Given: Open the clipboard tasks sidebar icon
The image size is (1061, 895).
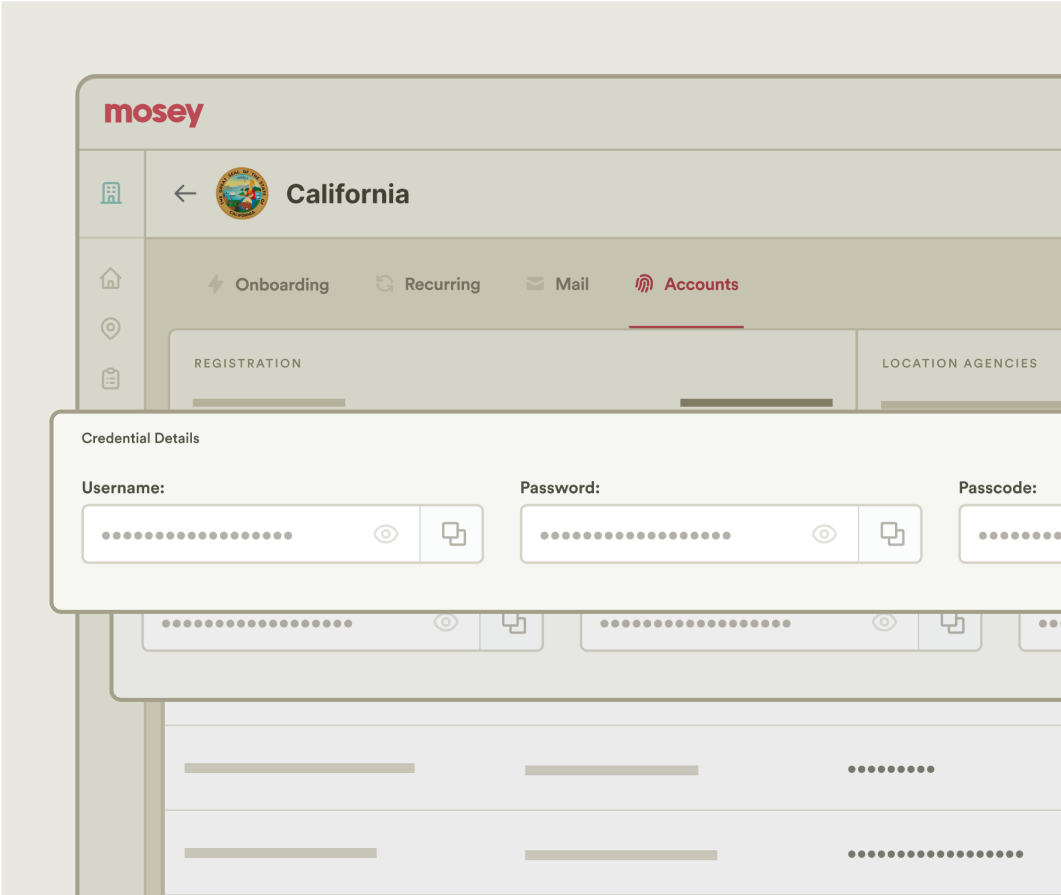Looking at the screenshot, I should point(111,378).
